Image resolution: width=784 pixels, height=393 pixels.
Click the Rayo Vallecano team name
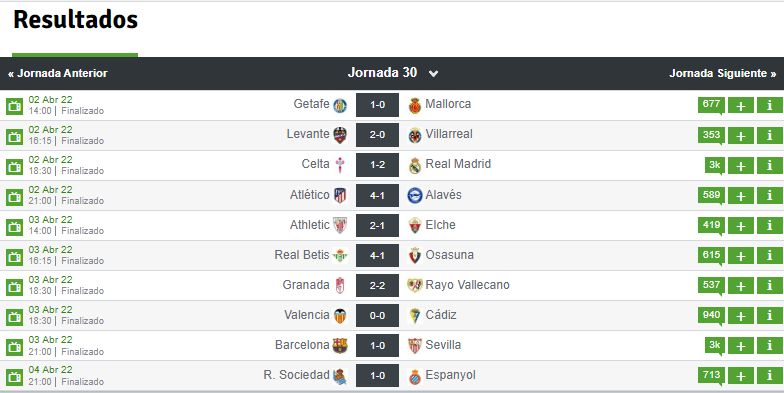(x=468, y=285)
